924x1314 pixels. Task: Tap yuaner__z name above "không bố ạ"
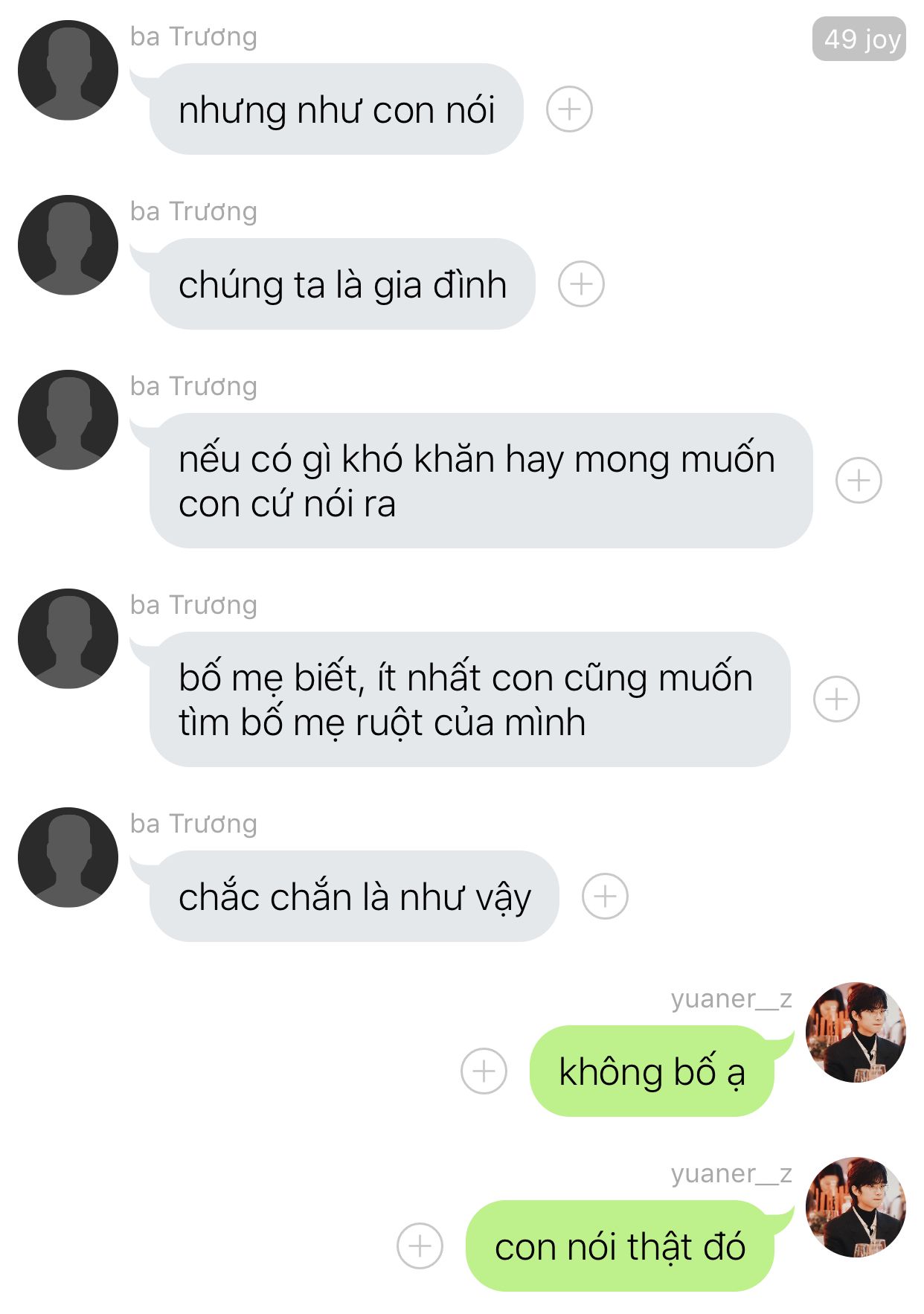(731, 999)
